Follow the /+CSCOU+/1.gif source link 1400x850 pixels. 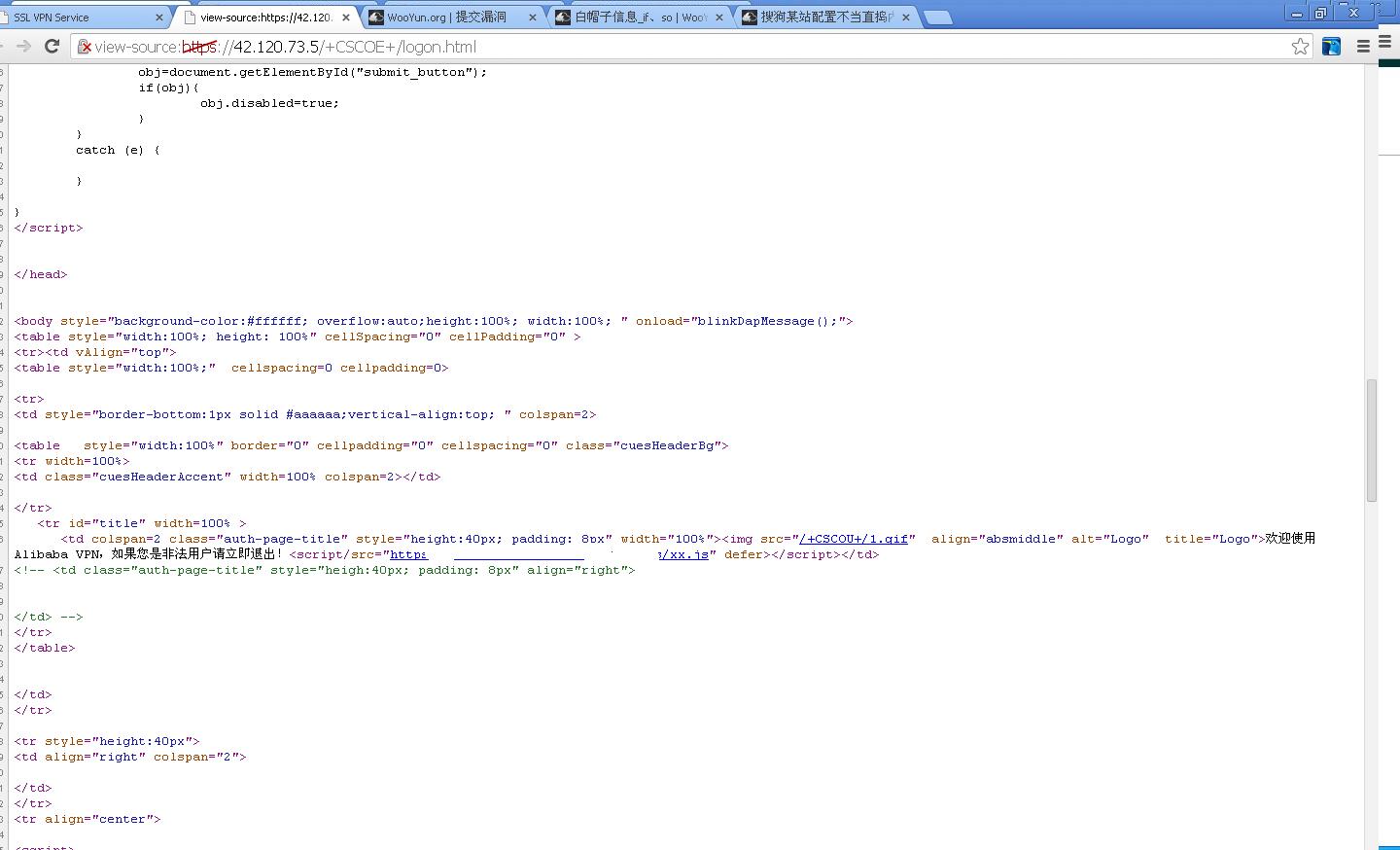[x=854, y=539]
